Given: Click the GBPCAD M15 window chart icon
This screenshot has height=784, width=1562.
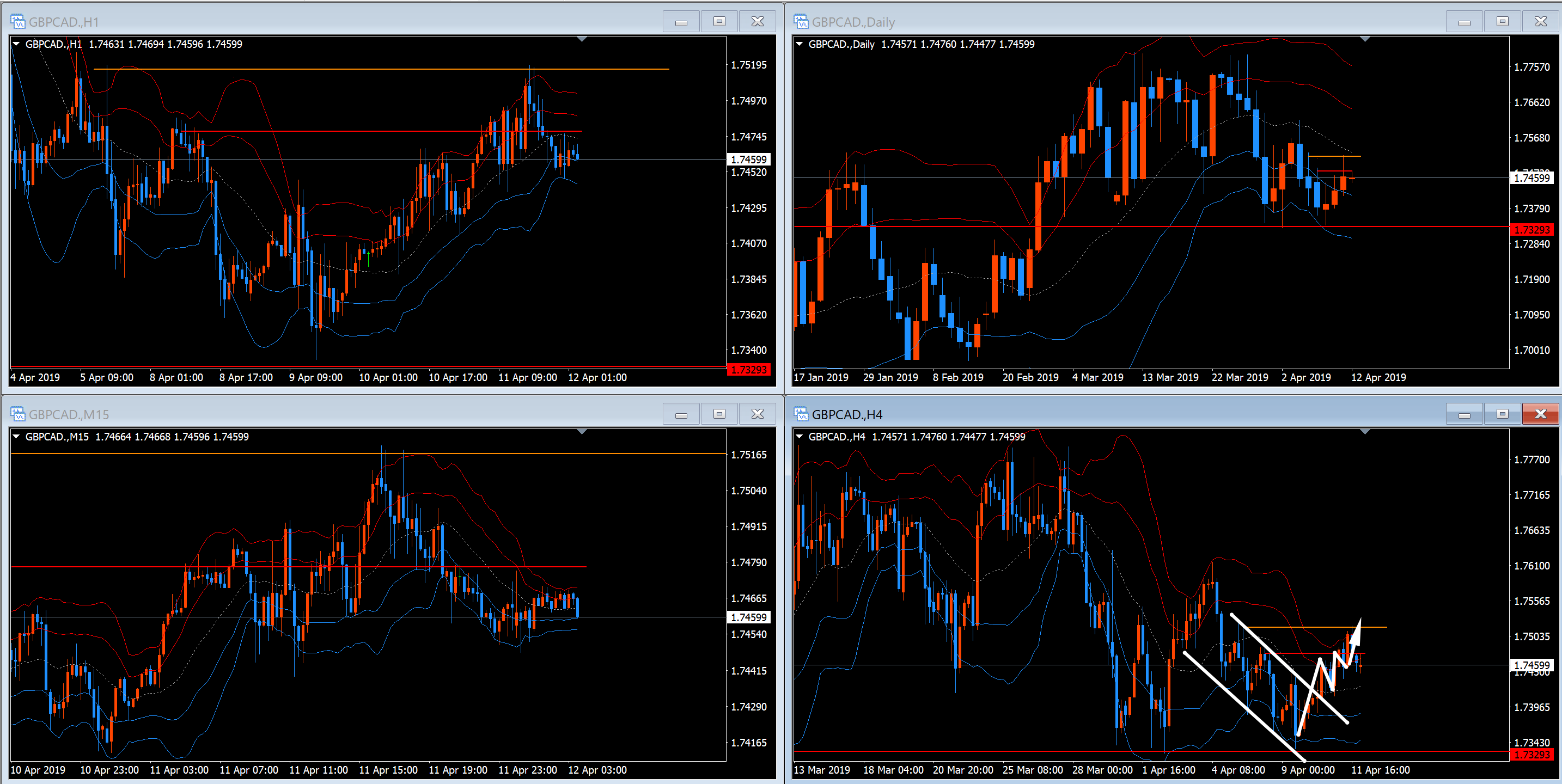Looking at the screenshot, I should click(x=17, y=414).
